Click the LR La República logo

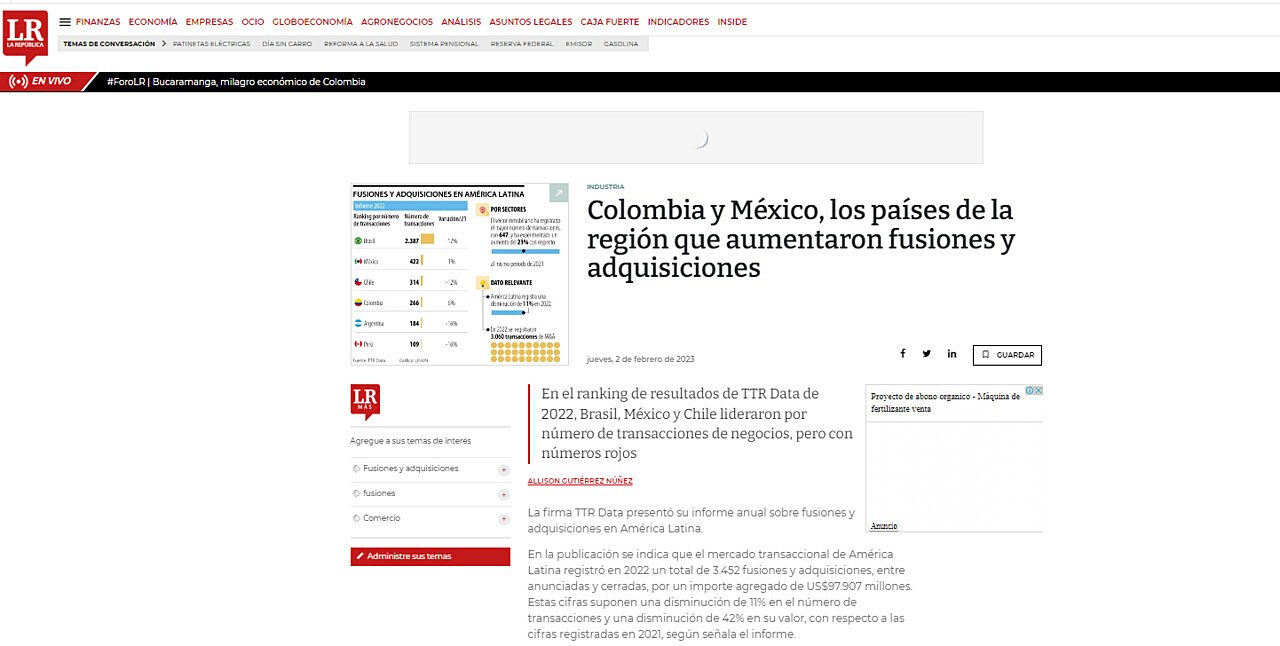24,36
